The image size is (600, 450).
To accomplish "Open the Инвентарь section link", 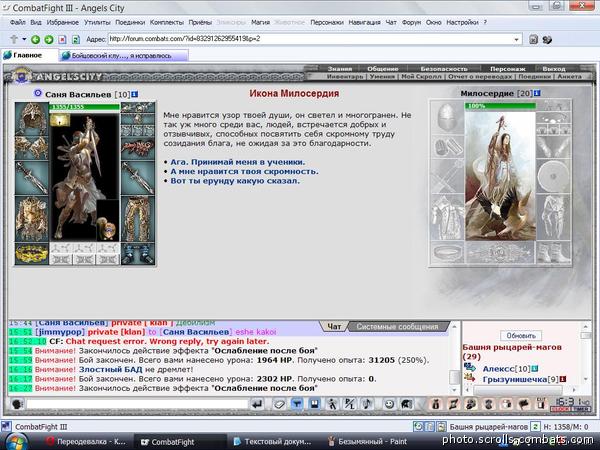I will coord(346,75).
